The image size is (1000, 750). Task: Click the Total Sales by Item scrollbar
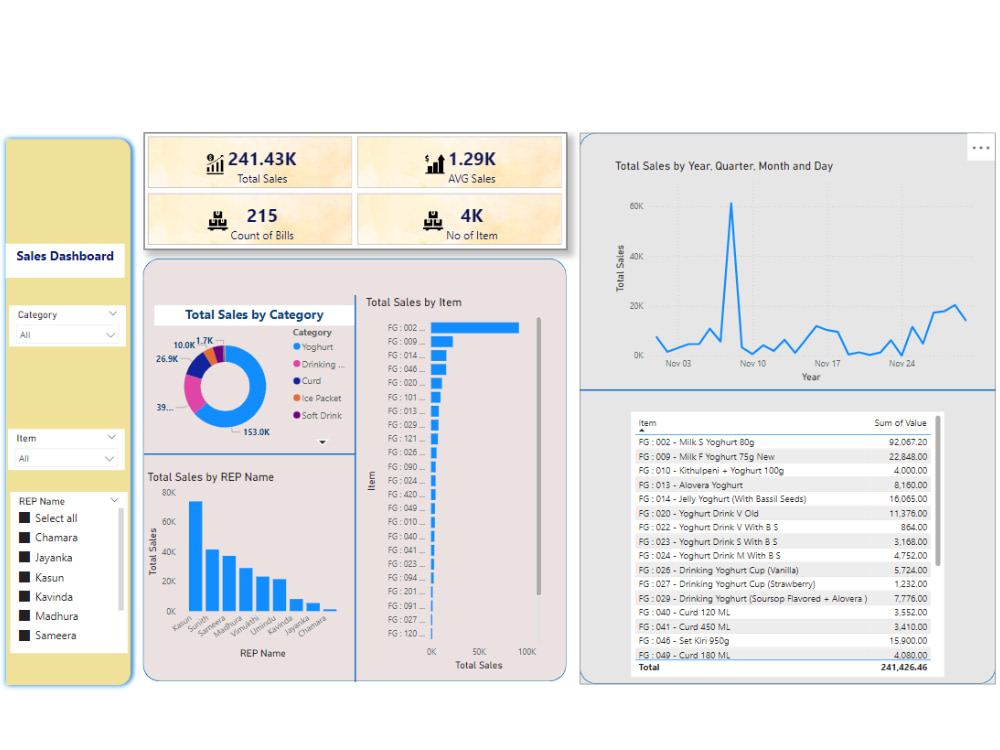coord(539,456)
